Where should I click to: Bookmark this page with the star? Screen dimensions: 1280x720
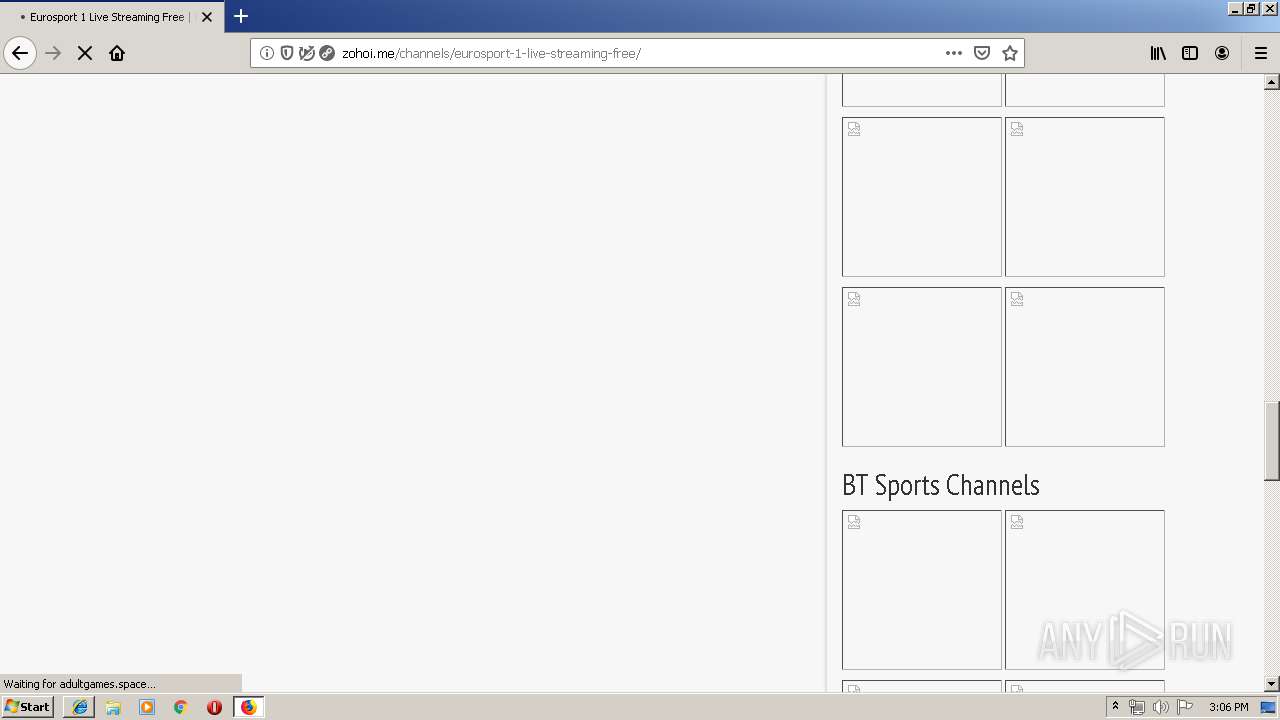pyautogui.click(x=1010, y=53)
